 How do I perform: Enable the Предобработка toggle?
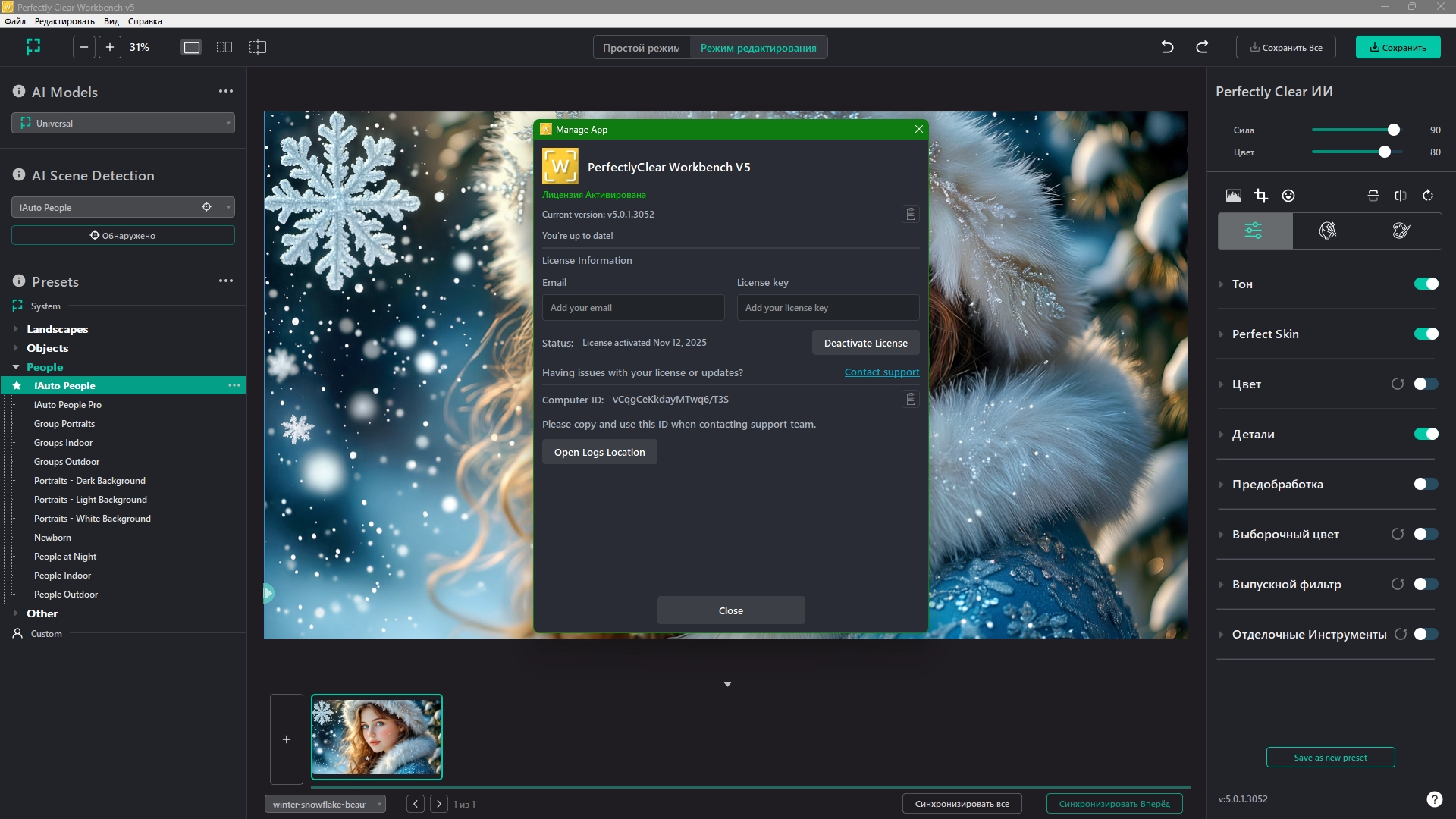1426,484
